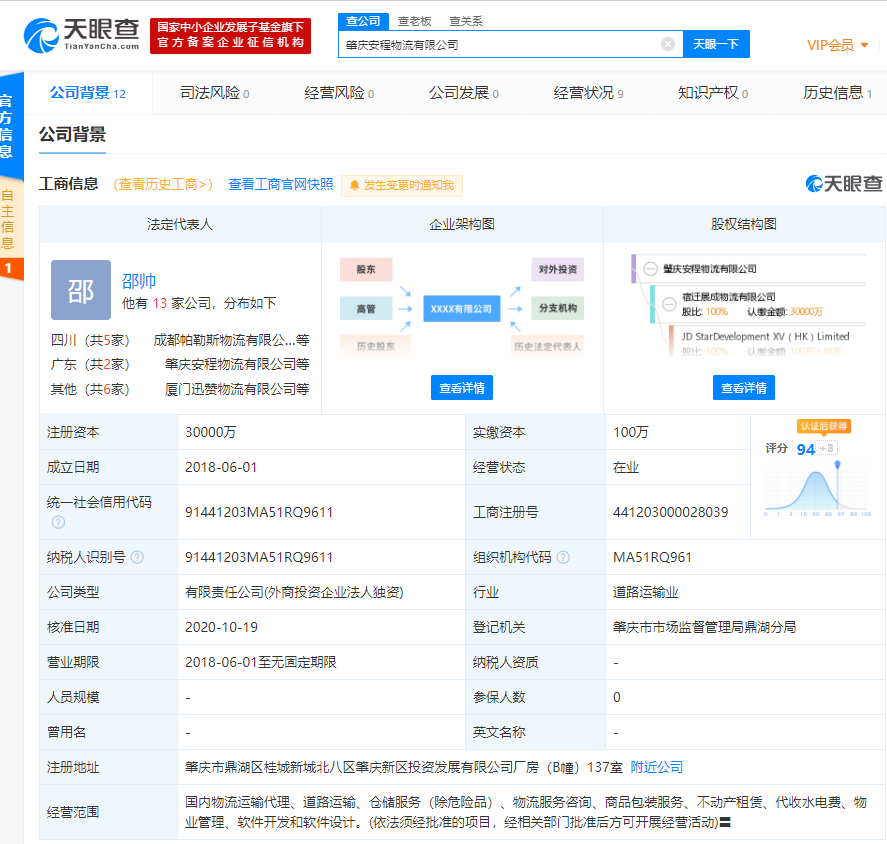The width and height of the screenshot is (887, 844).
Task: Click 宿迁晟成物流有限公司 shareholder name
Action: click(x=728, y=297)
